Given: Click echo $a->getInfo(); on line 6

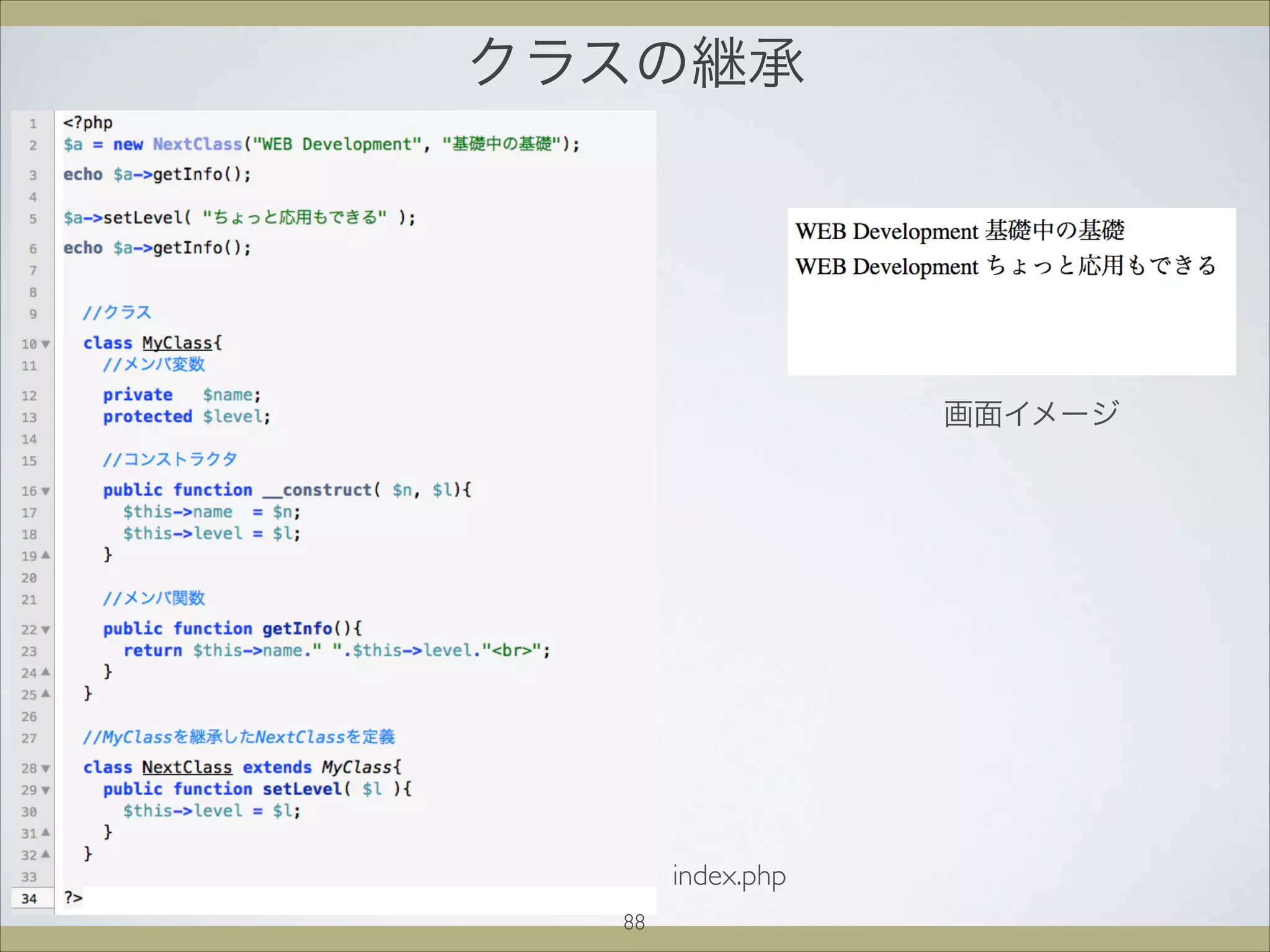Looking at the screenshot, I should click(157, 248).
